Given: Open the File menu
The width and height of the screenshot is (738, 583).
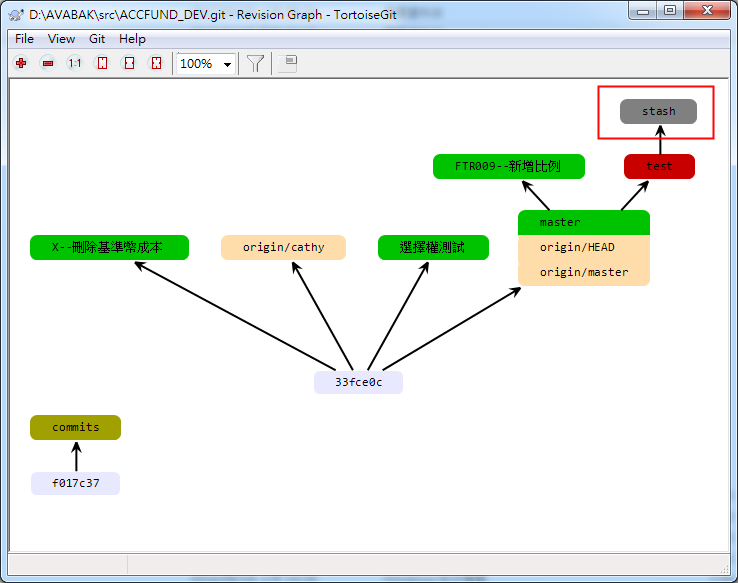Looking at the screenshot, I should (24, 39).
